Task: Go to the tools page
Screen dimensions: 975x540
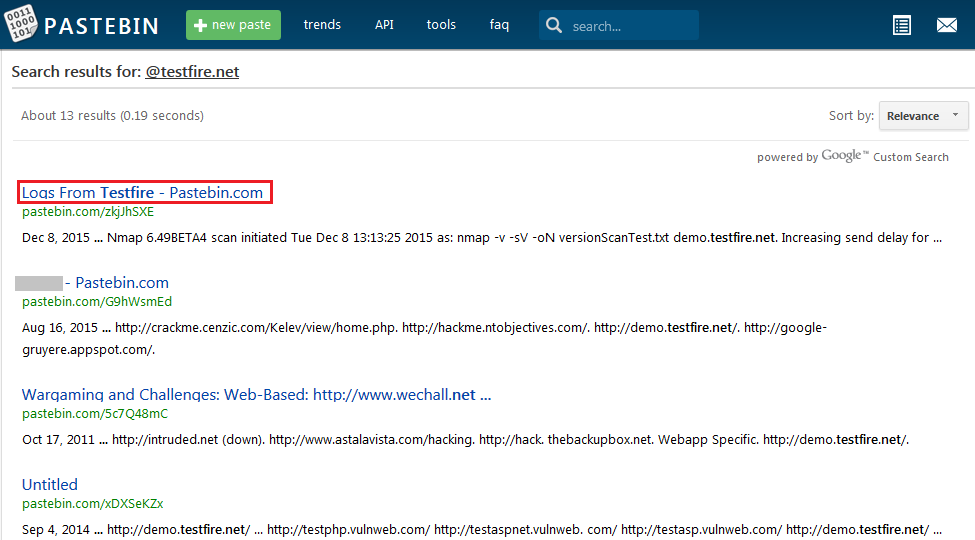Action: tap(441, 25)
